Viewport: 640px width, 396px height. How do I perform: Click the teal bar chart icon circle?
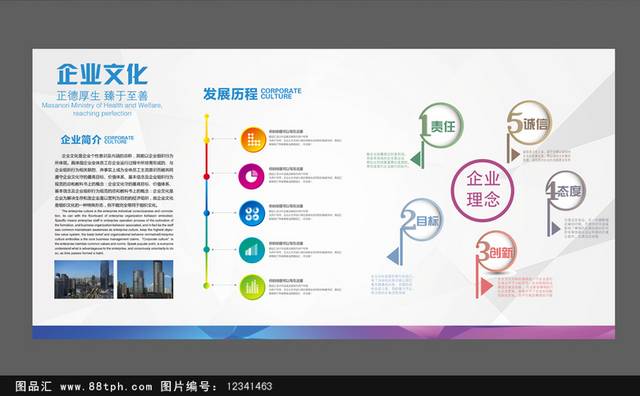(x=252, y=250)
